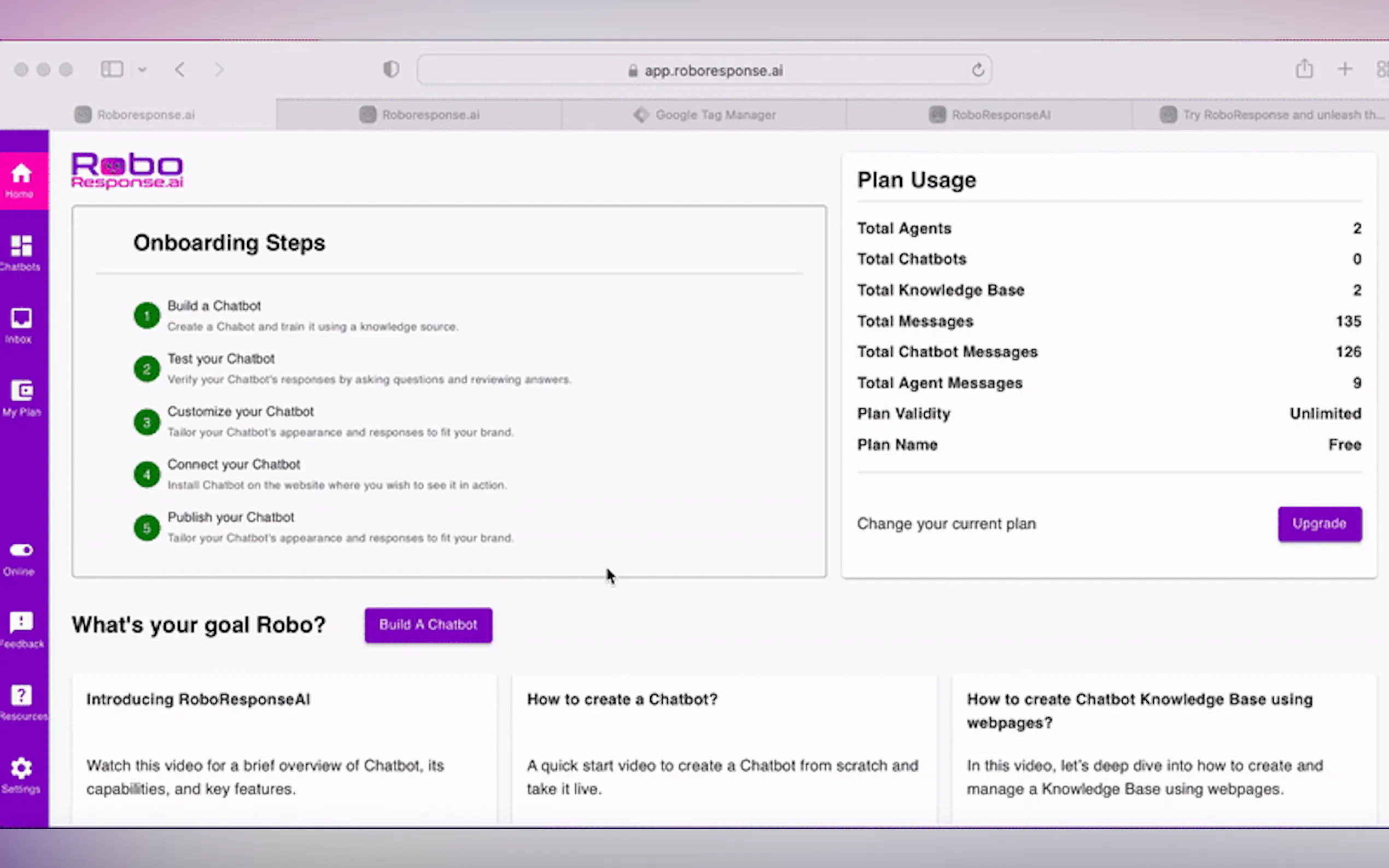This screenshot has height=868, width=1389.
Task: Click the Safari sidebar toggle icon
Action: [112, 69]
